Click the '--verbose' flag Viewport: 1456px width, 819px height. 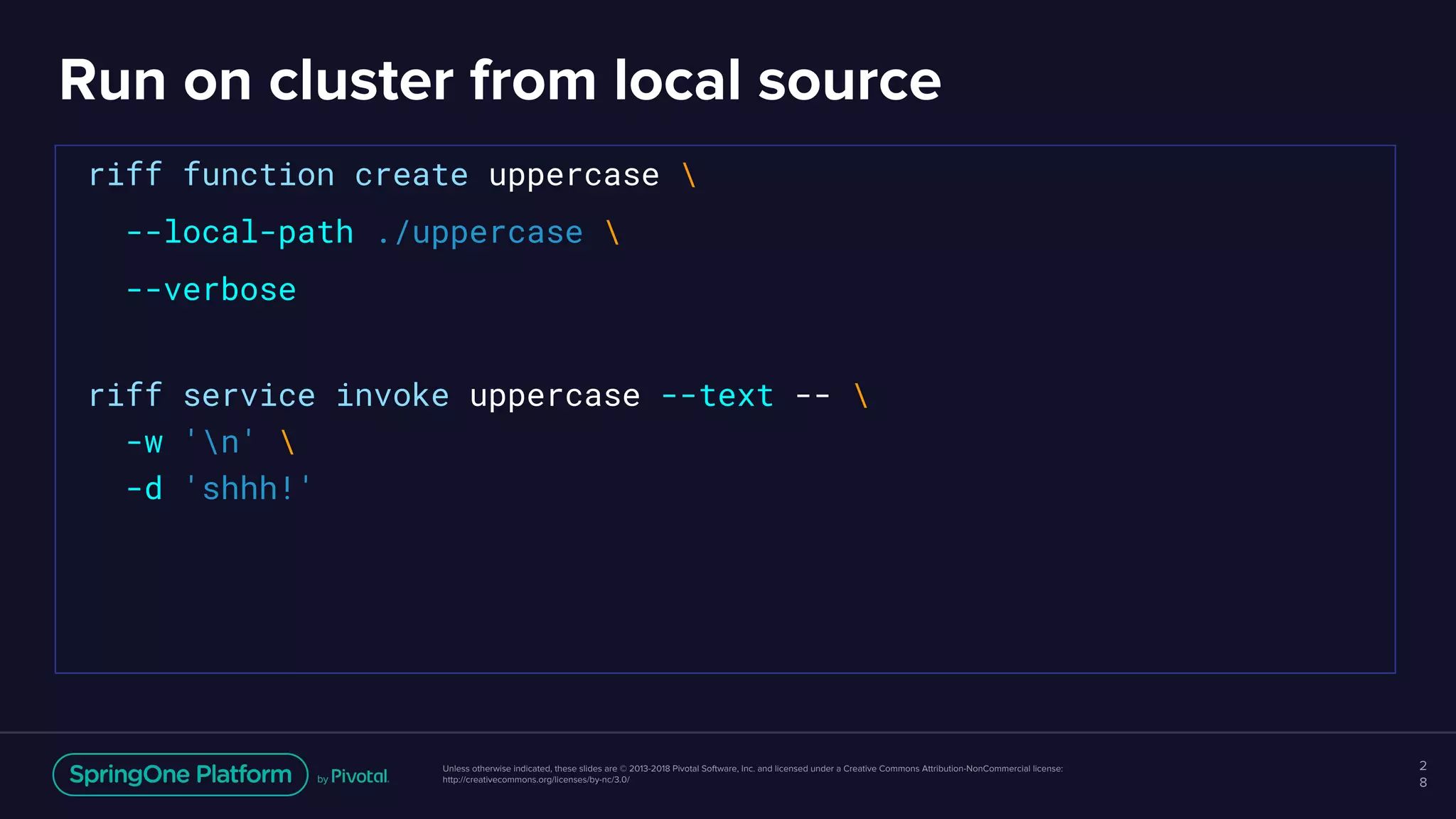click(x=211, y=290)
